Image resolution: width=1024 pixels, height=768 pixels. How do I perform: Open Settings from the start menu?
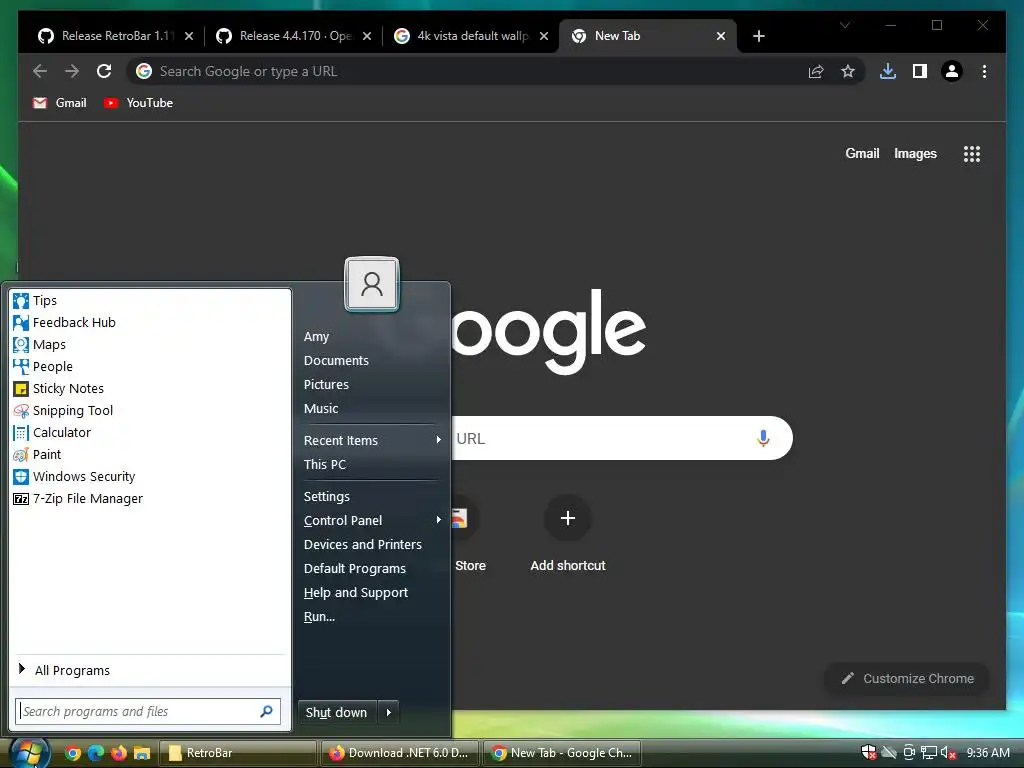[x=327, y=496]
